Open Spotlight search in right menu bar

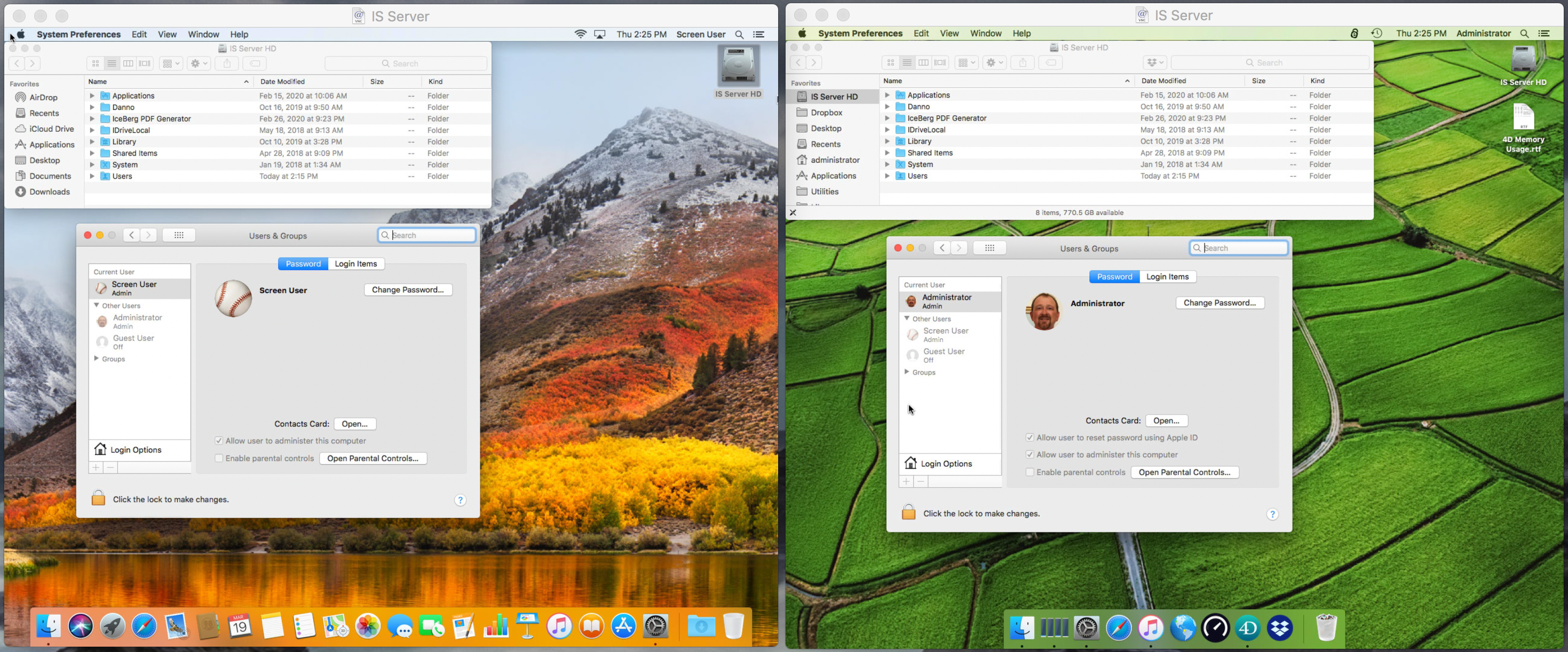(x=1524, y=34)
